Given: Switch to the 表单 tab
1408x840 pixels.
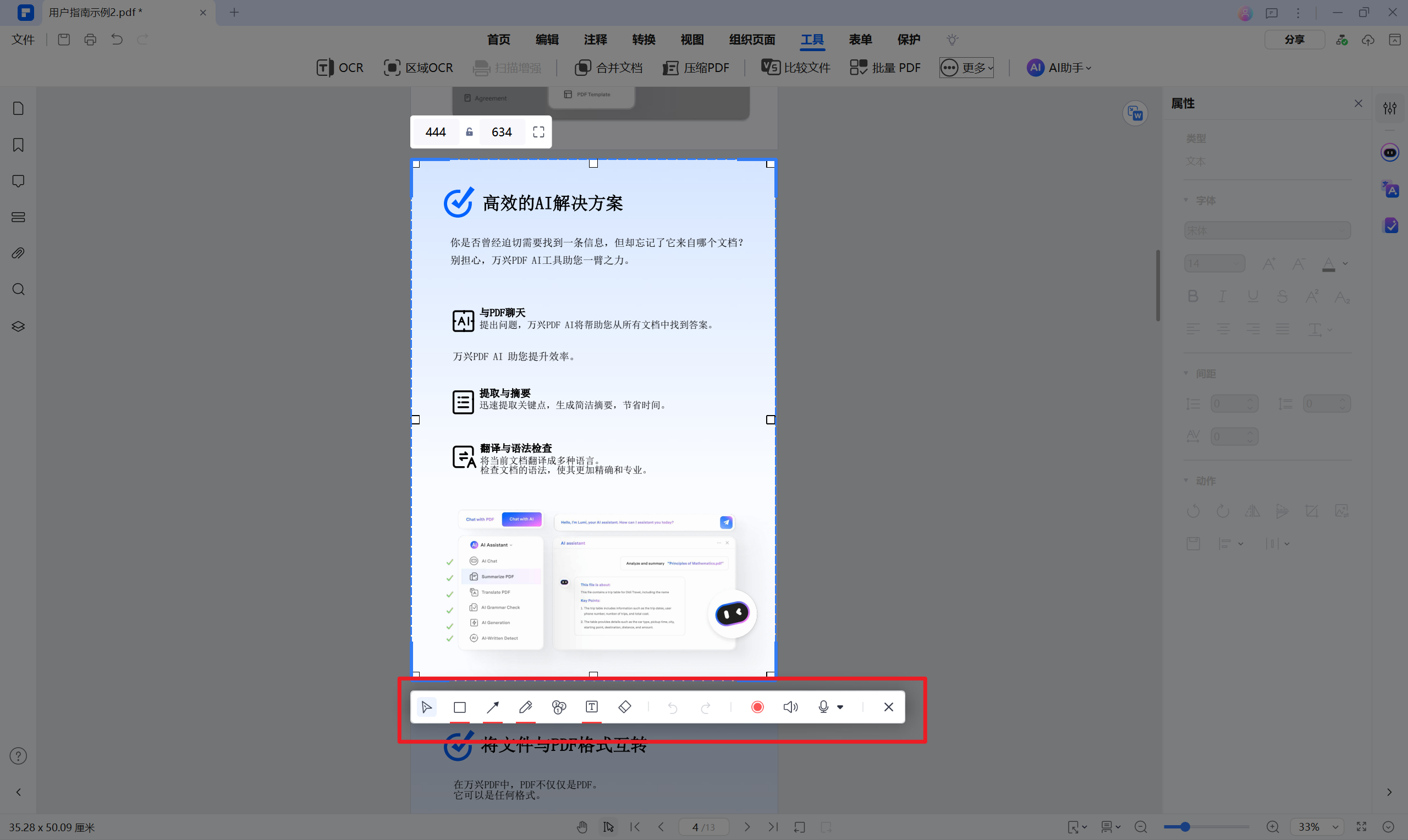Looking at the screenshot, I should tap(860, 40).
